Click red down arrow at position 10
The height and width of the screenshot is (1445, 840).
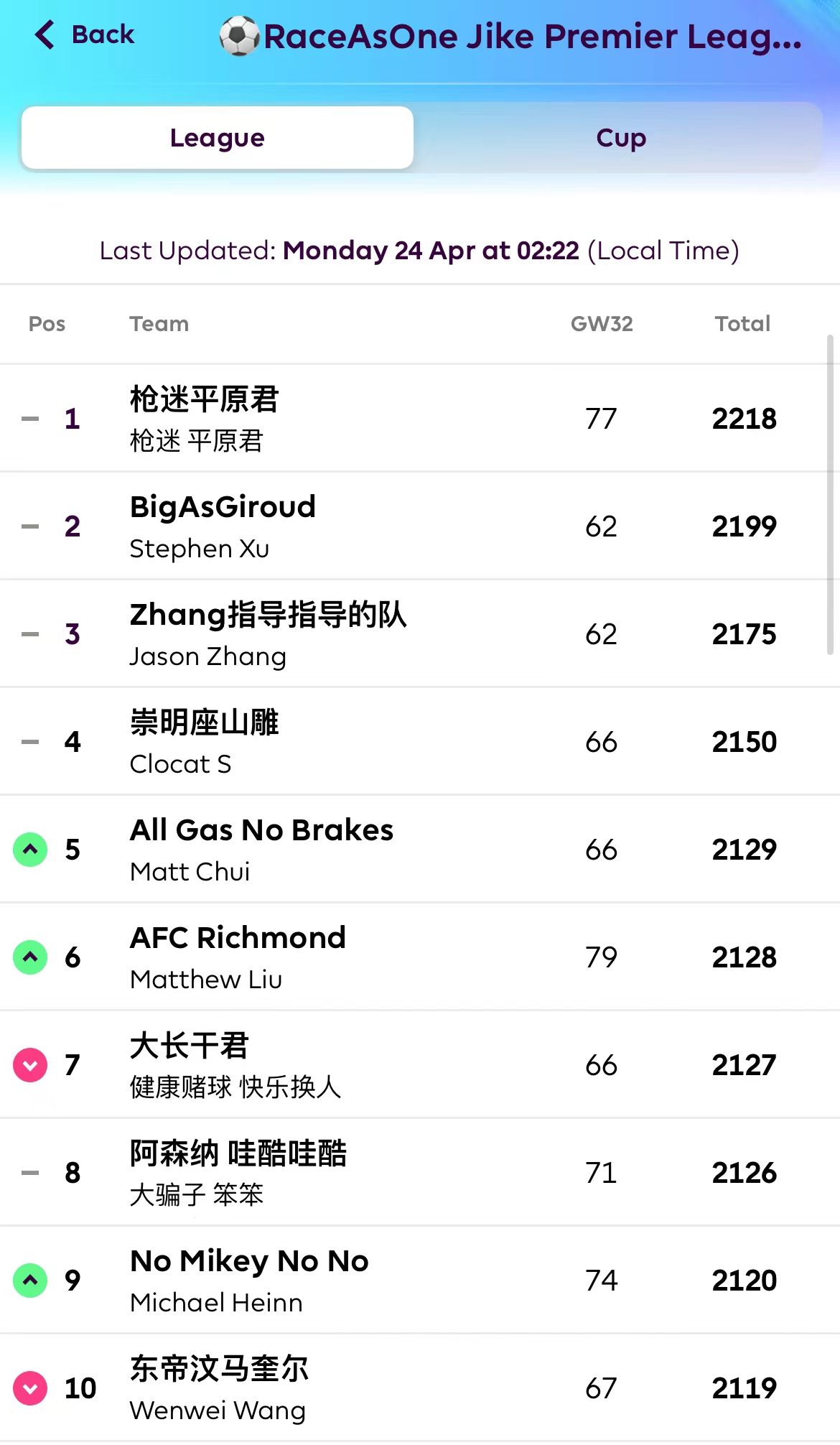(x=30, y=1388)
